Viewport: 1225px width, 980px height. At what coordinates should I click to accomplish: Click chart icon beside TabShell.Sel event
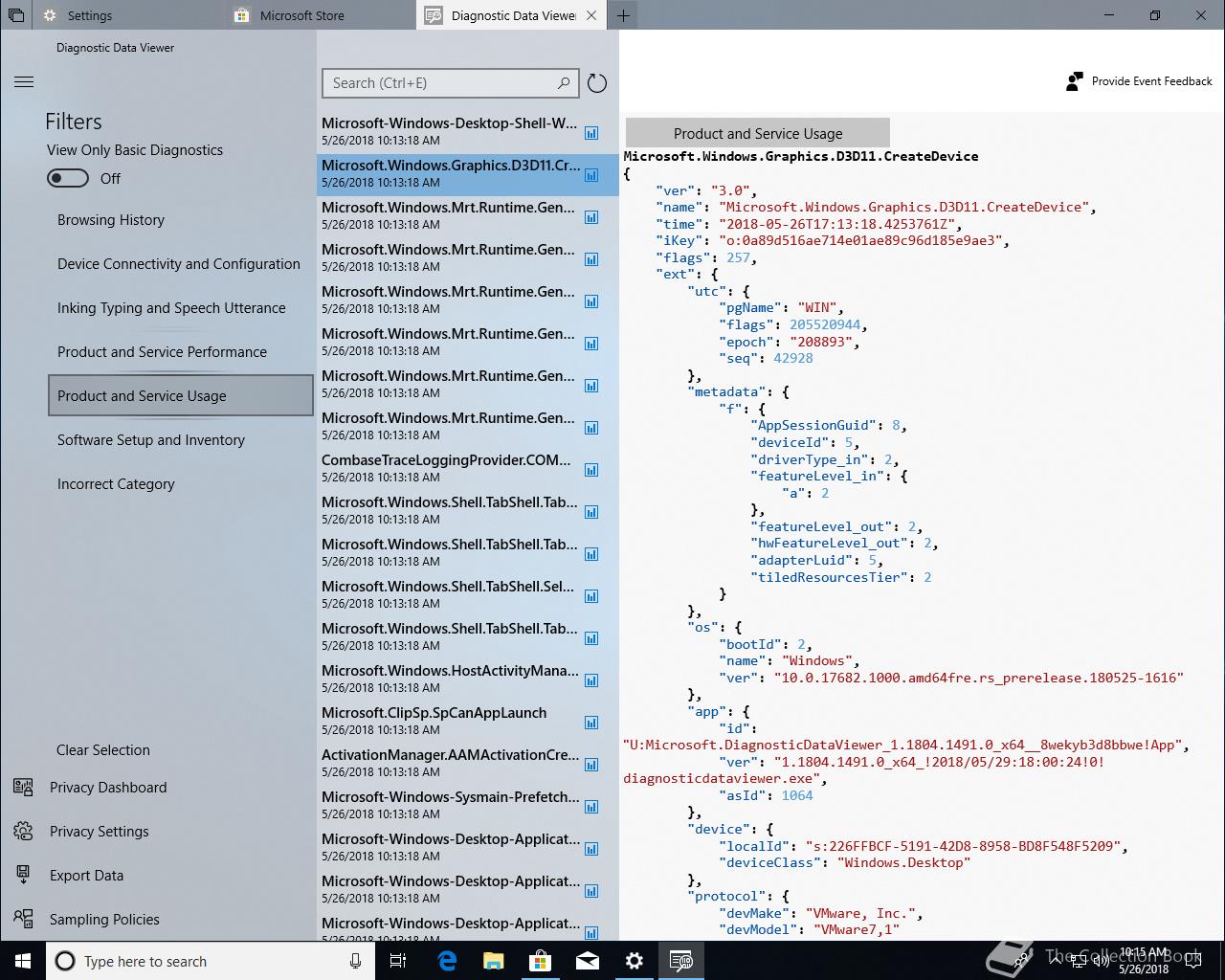591,596
